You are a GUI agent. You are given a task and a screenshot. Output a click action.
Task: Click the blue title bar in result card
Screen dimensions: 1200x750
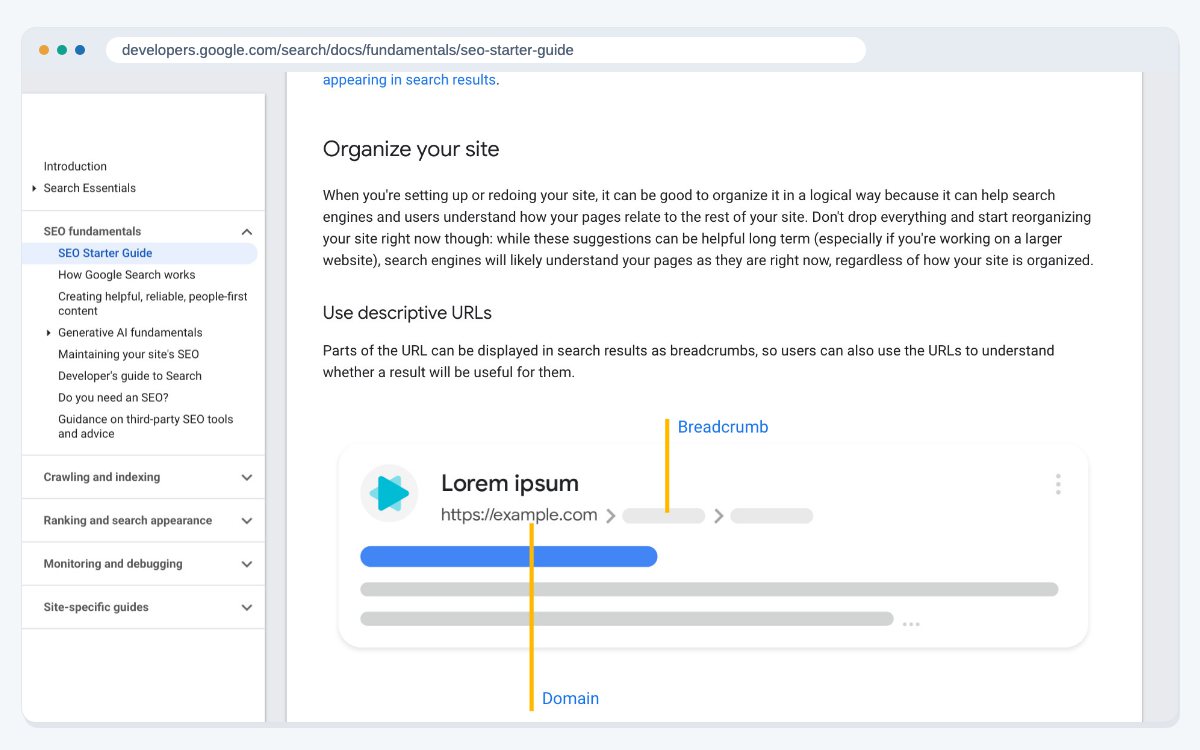(509, 556)
